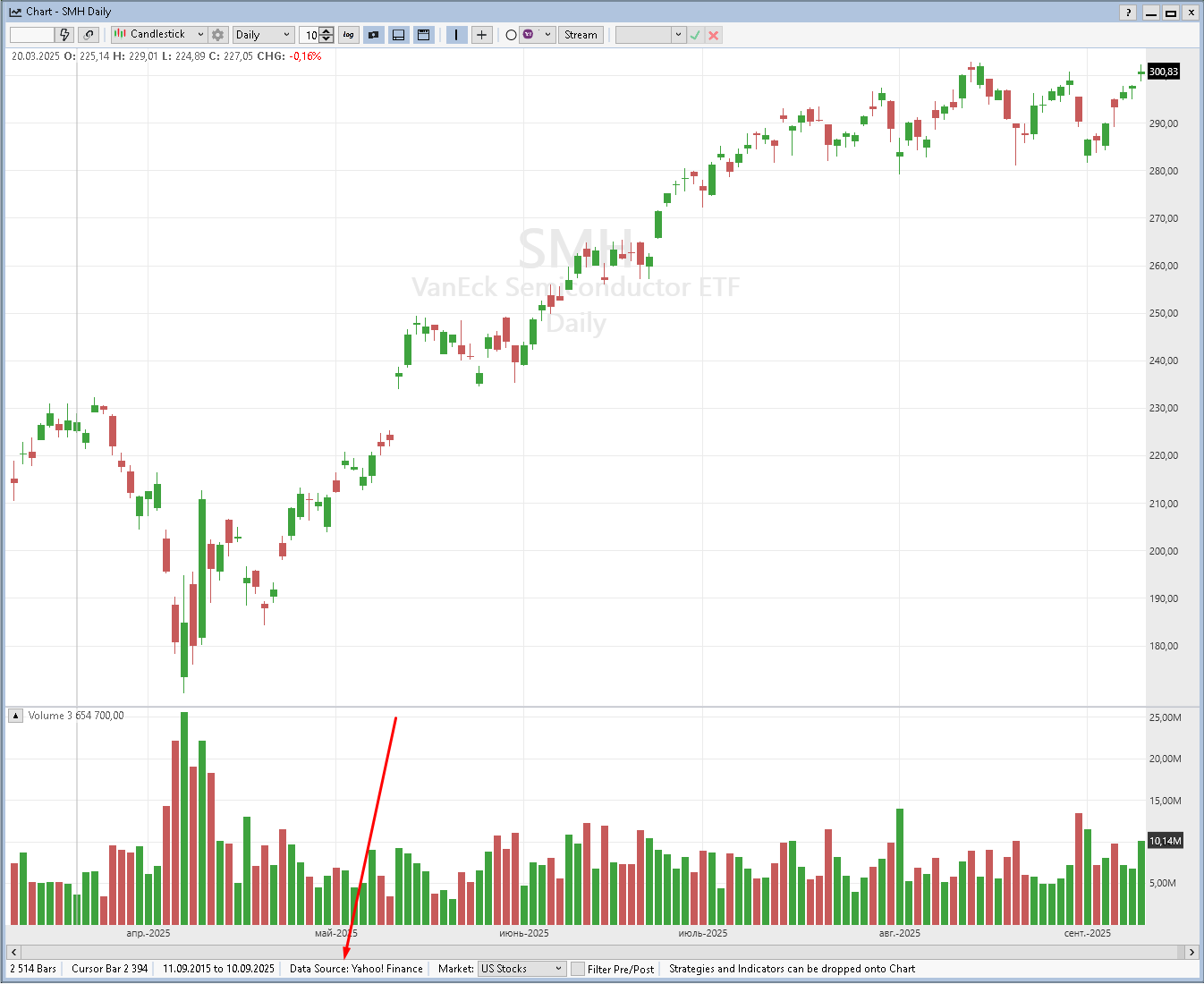
Task: Select the streaming radio circle
Action: pyautogui.click(x=511, y=35)
